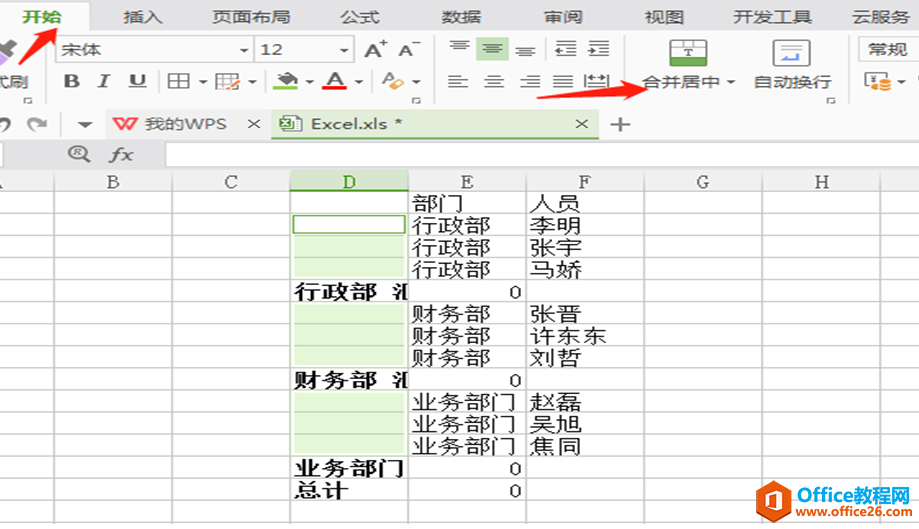919x529 pixels.
Task: Decrease the indent
Action: pyautogui.click(x=565, y=49)
